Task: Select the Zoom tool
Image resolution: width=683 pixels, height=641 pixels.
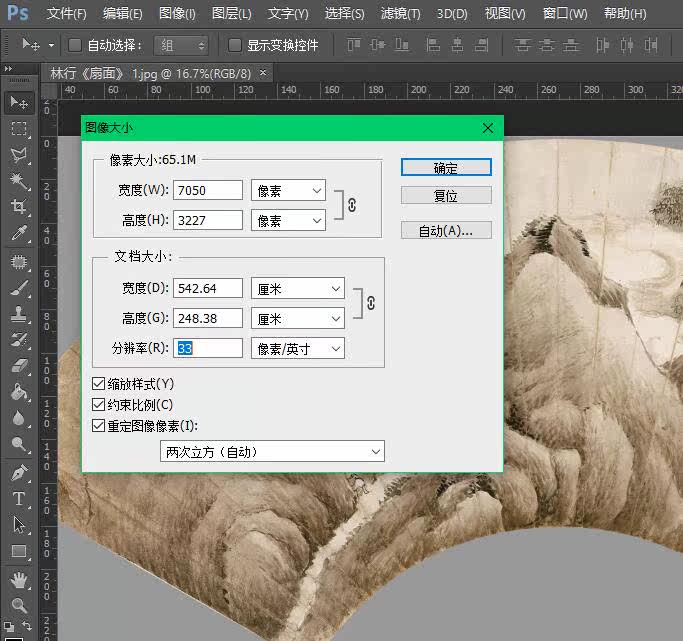Action: point(19,605)
